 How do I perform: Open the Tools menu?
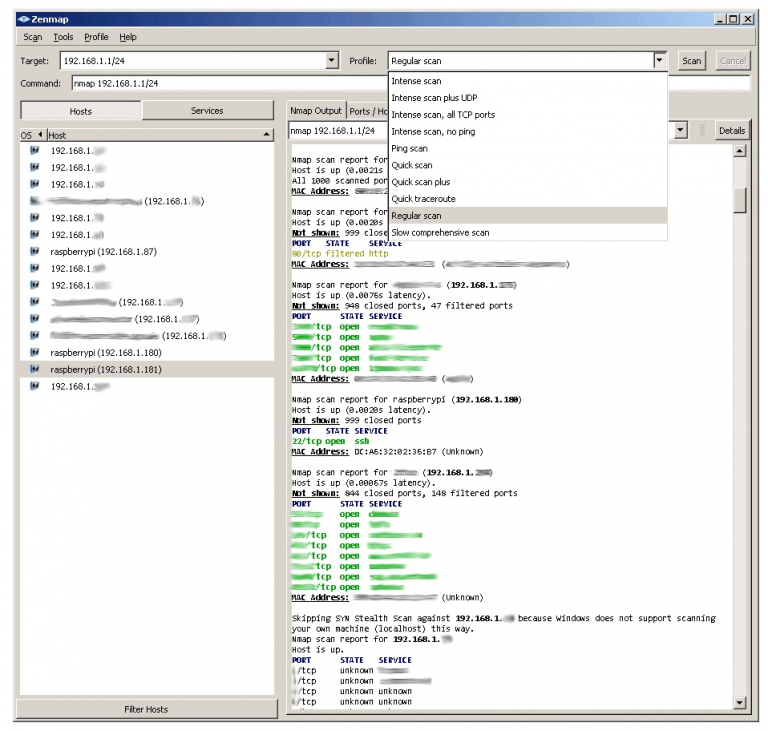coord(63,37)
